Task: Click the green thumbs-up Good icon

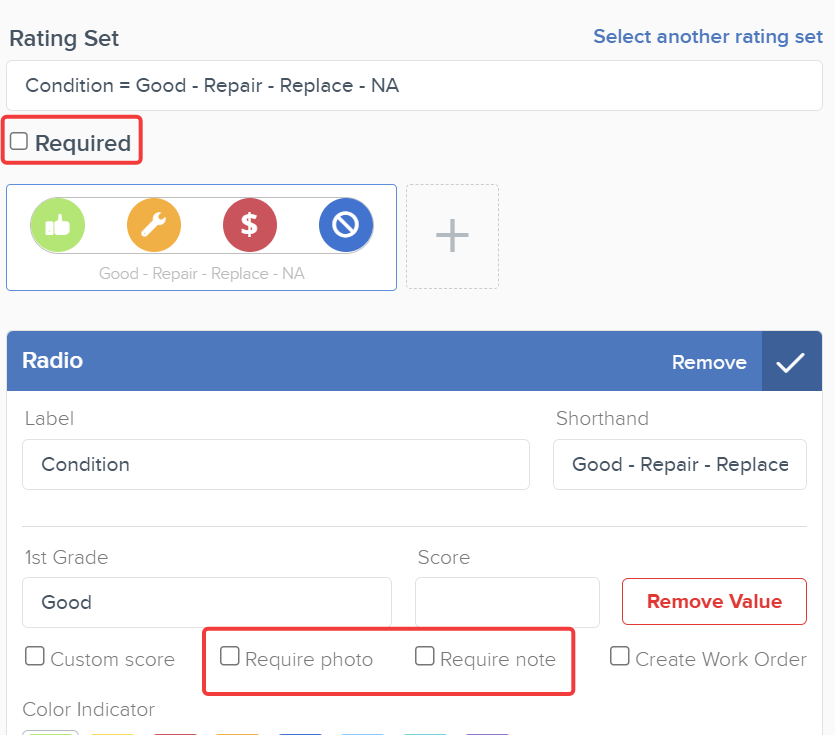Action: [x=58, y=225]
